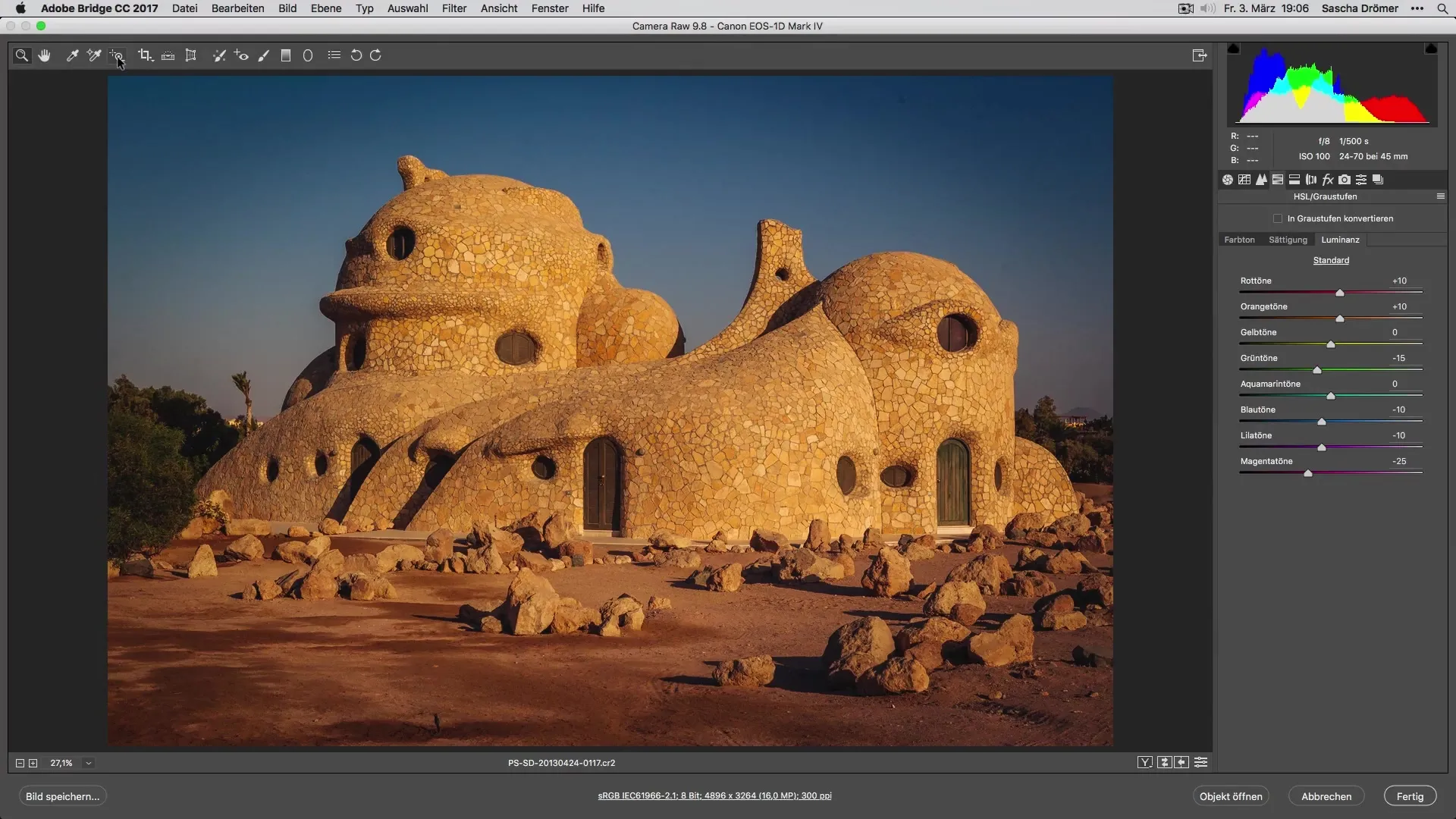
Task: Open the Camera Calibration panel
Action: [x=1345, y=180]
